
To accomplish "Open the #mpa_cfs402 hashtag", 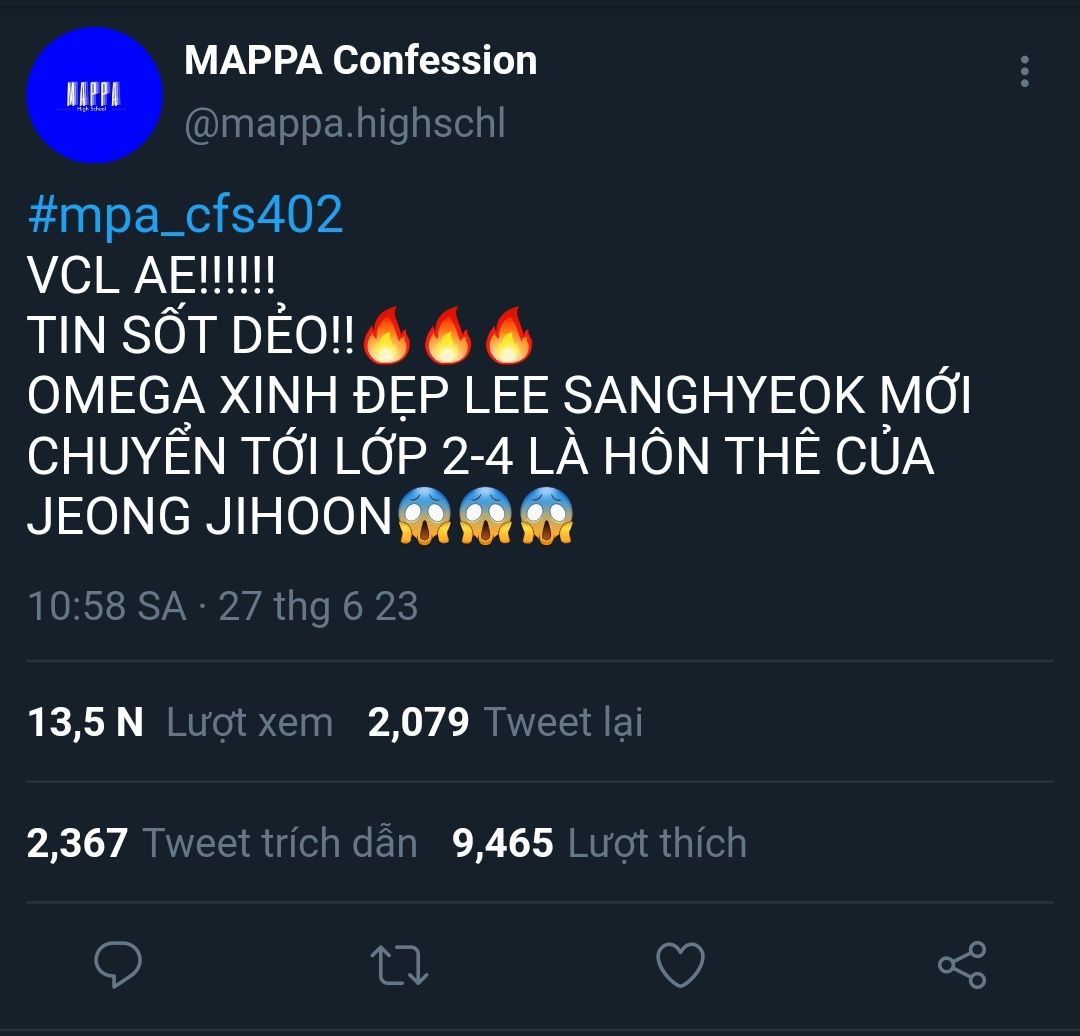I will 186,215.
